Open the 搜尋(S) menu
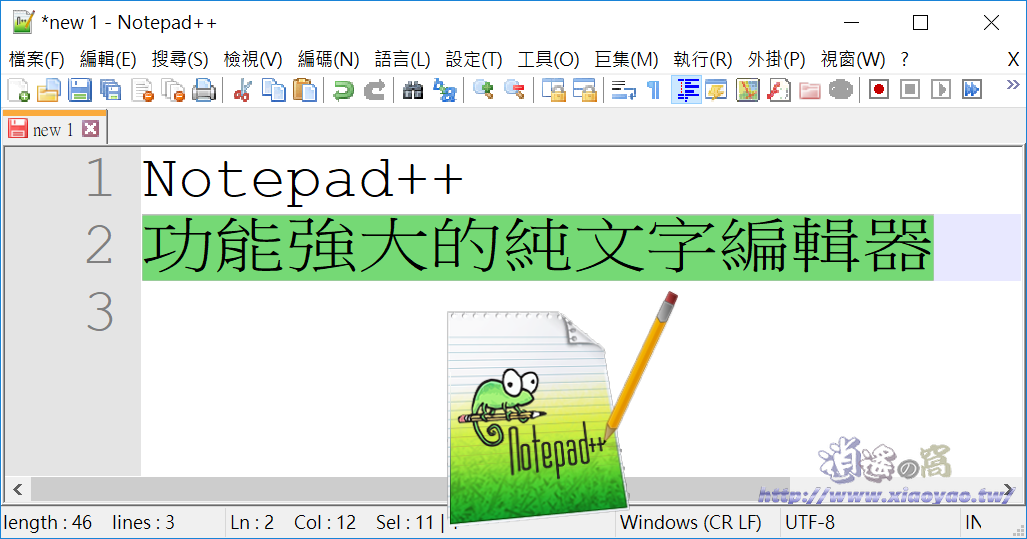The height and width of the screenshot is (539, 1027). click(180, 60)
